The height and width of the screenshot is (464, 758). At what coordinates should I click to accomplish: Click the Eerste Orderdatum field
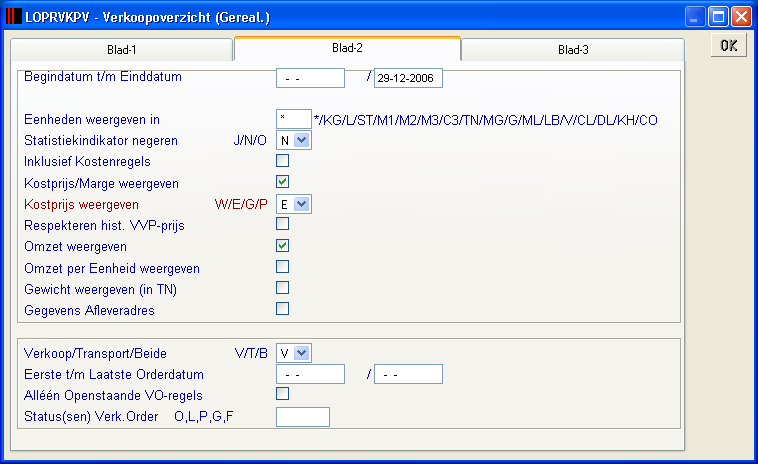[310, 374]
